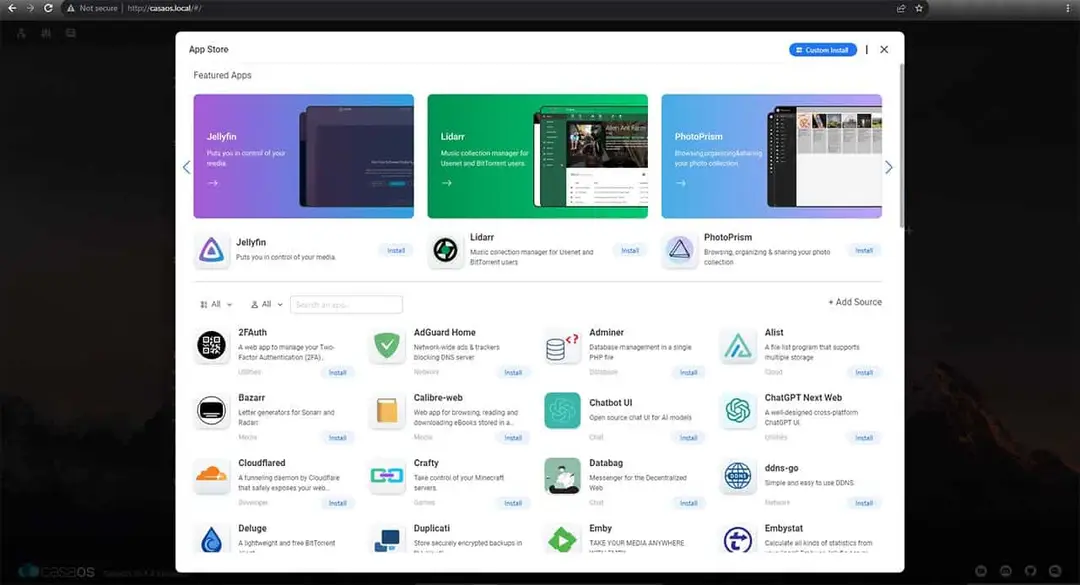
Task: Show next featured apps
Action: (x=889, y=167)
